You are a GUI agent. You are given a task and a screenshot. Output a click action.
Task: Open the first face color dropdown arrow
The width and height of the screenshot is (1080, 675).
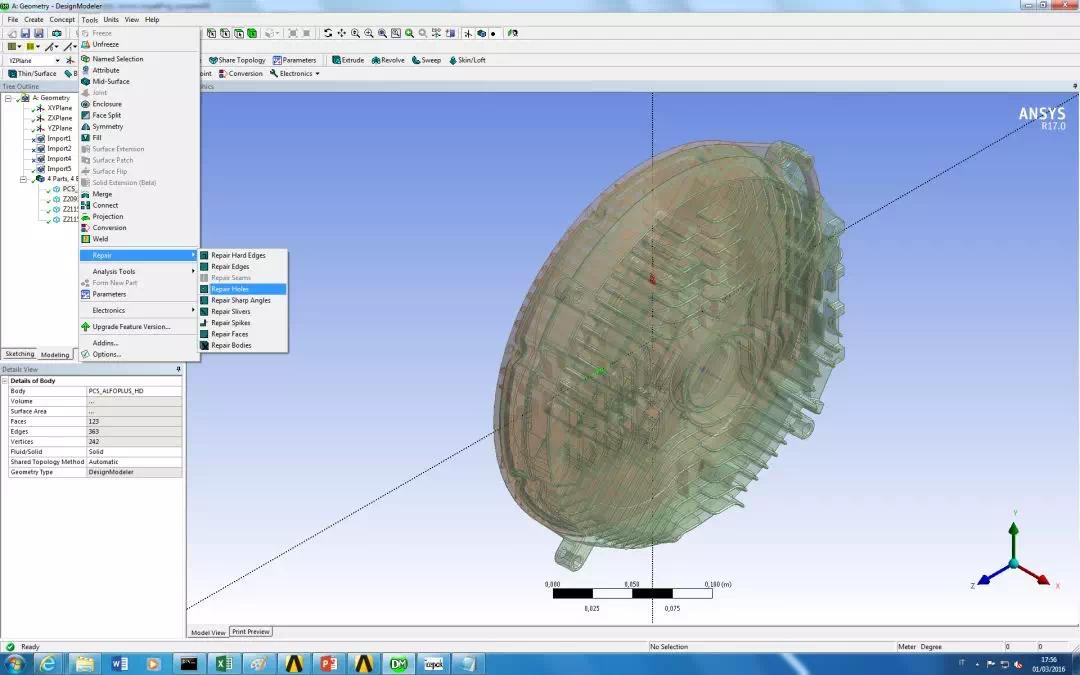click(x=20, y=47)
